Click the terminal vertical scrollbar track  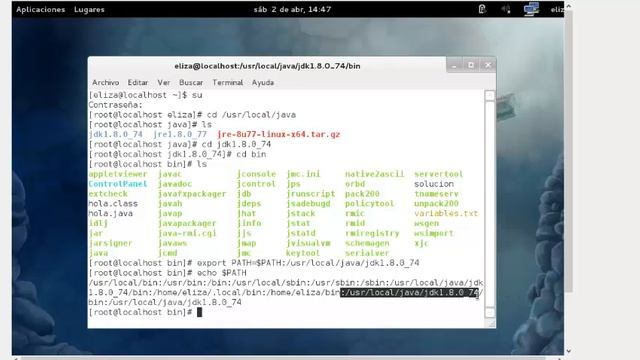(x=490, y=204)
